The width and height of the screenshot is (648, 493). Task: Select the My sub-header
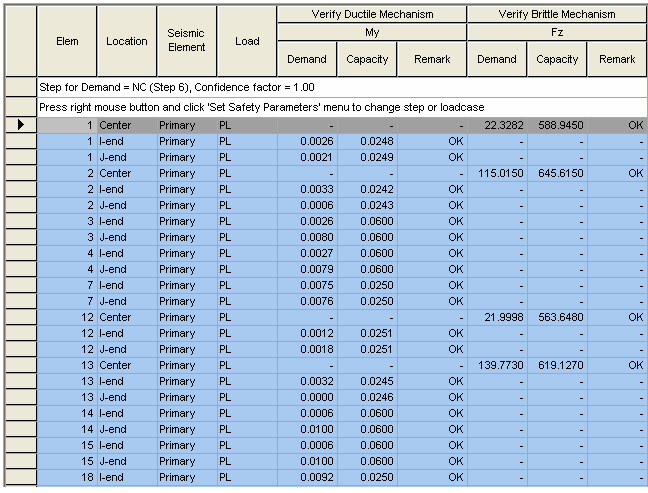371,32
